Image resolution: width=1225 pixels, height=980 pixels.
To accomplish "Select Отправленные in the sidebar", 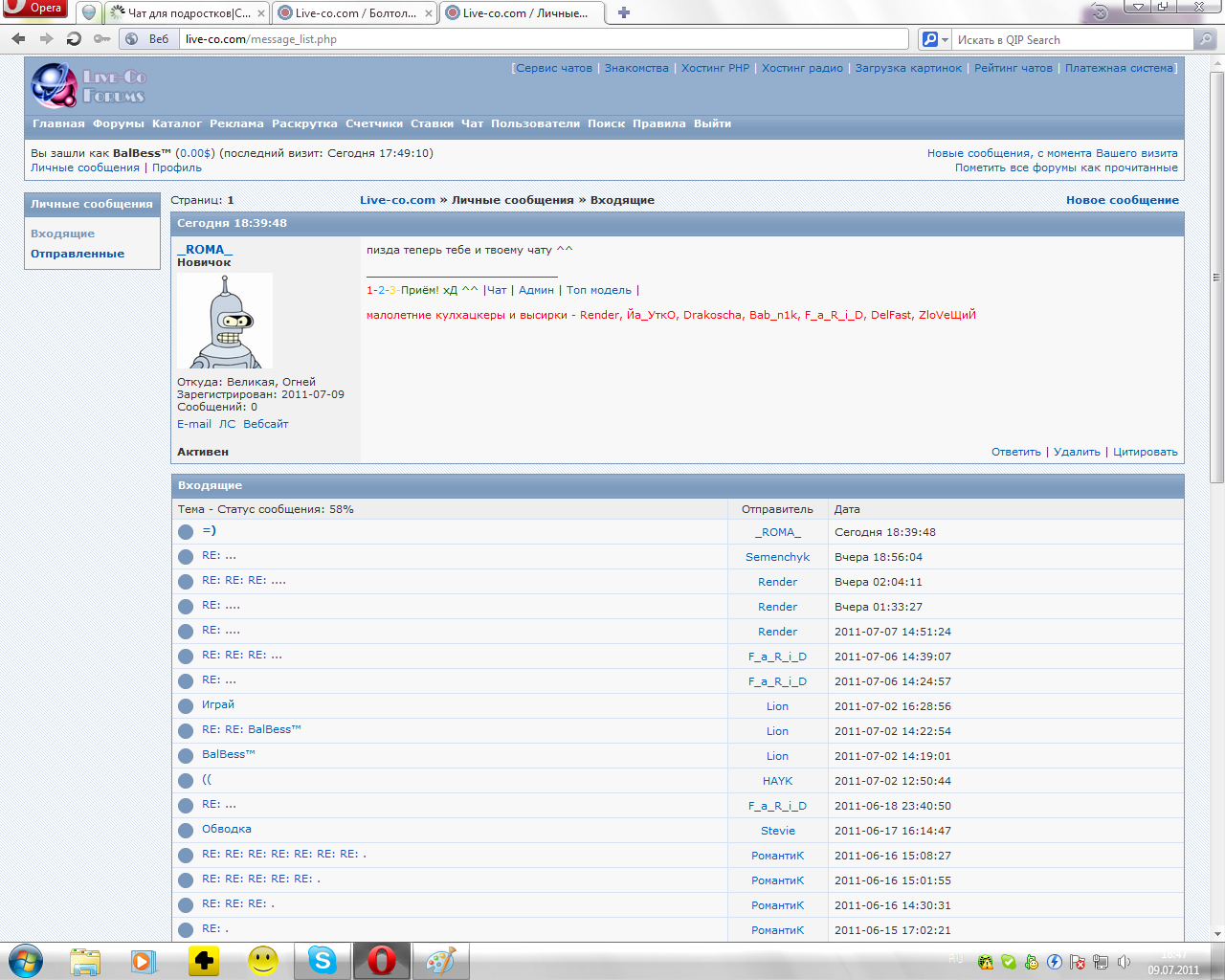I will click(78, 254).
